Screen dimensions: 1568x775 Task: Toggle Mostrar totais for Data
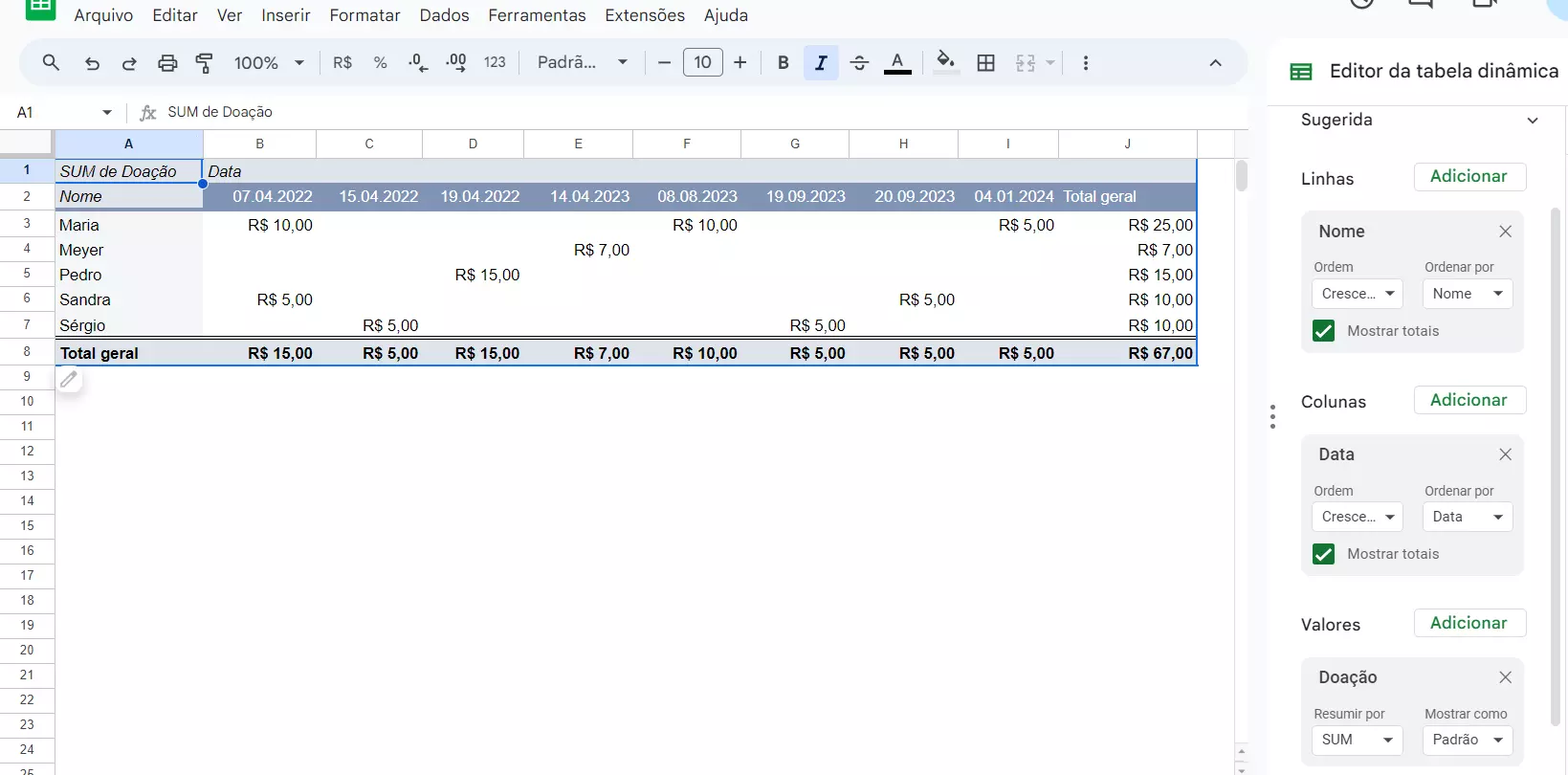tap(1323, 554)
